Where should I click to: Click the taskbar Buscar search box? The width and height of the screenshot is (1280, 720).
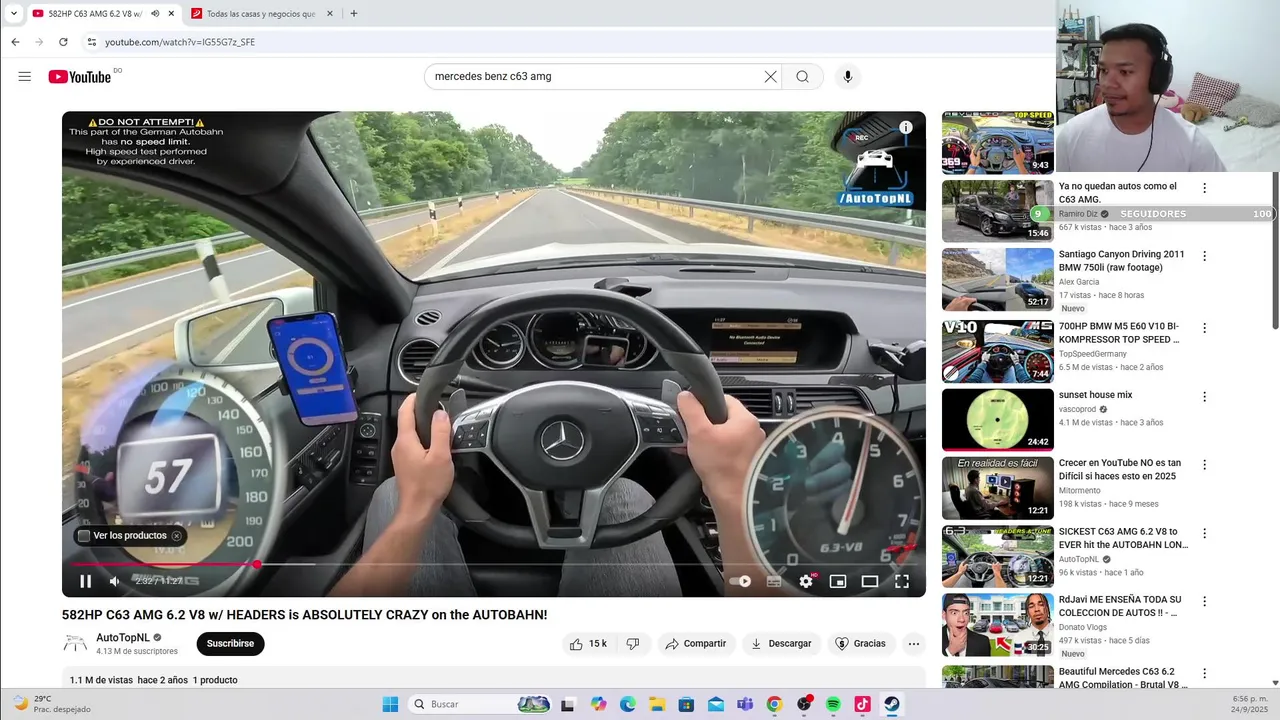coord(481,704)
